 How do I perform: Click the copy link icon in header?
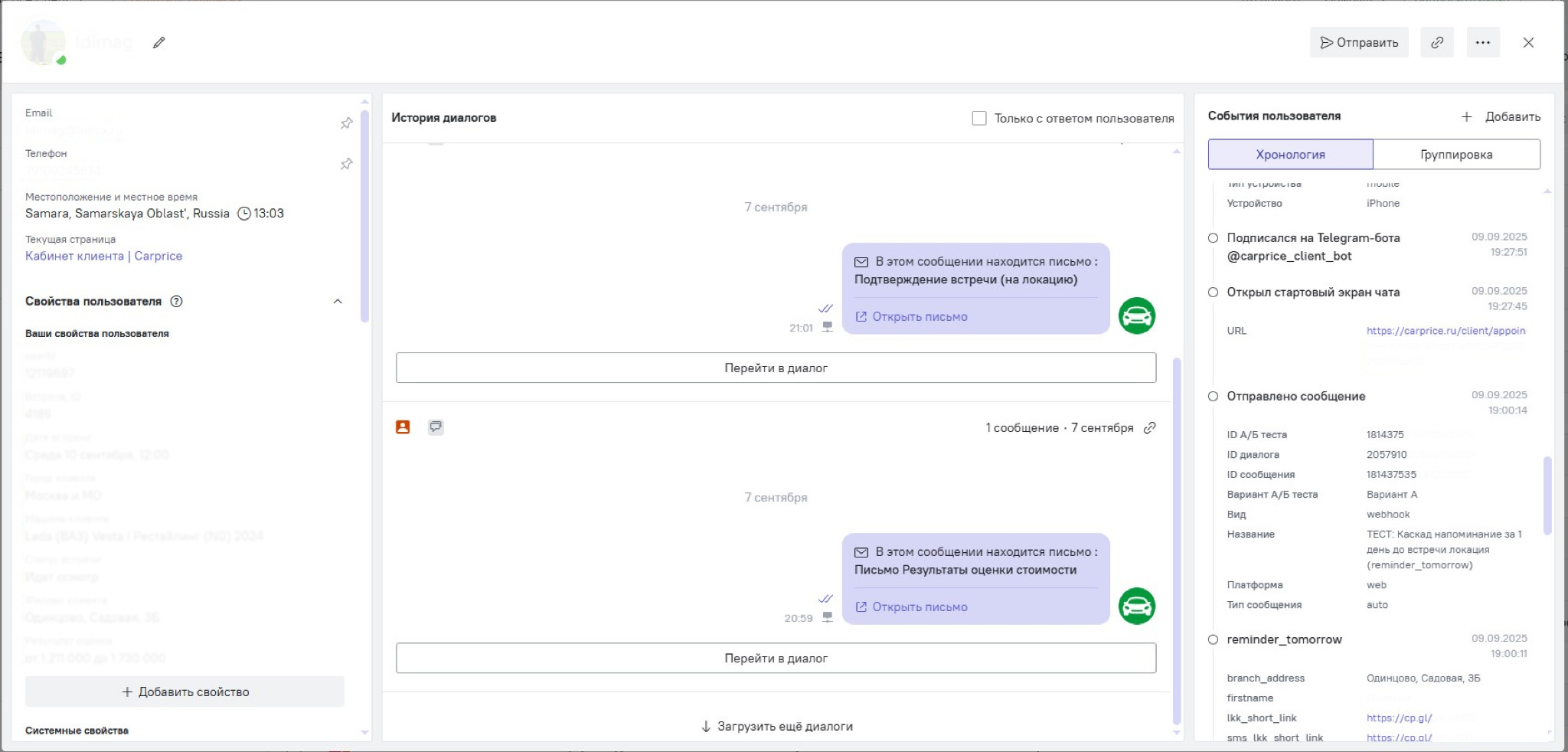(x=1437, y=43)
